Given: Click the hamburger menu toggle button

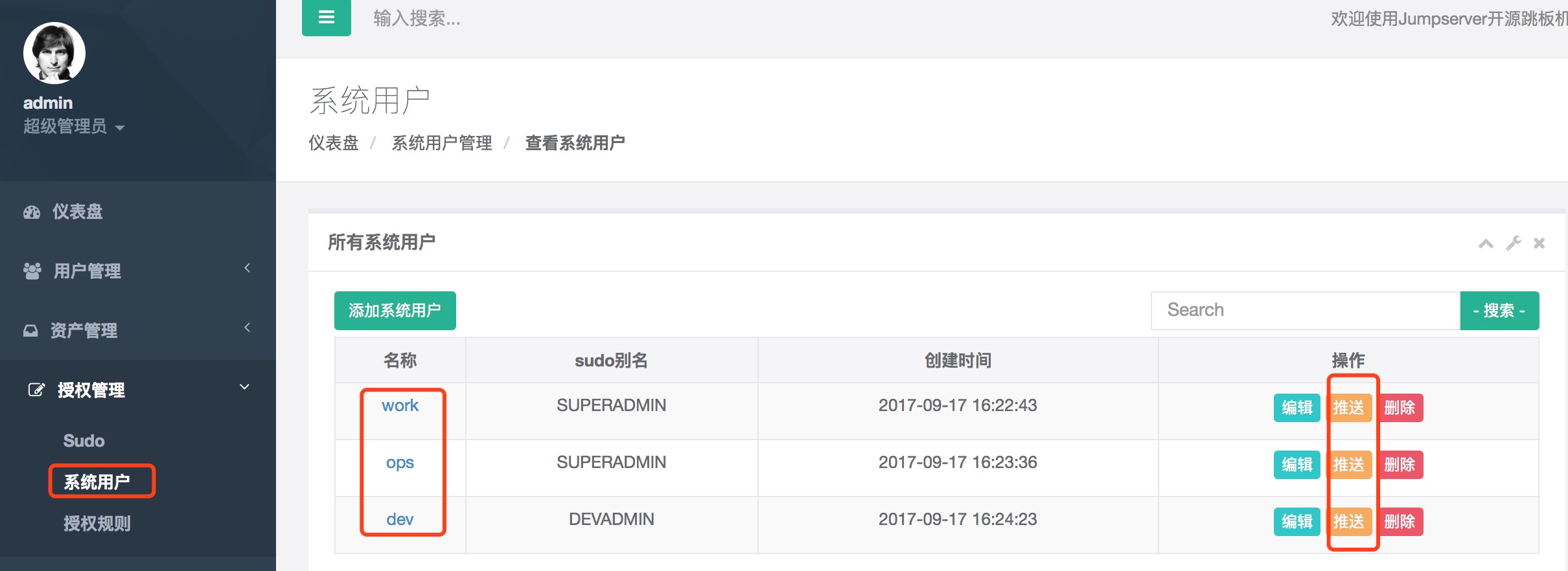Looking at the screenshot, I should [326, 17].
